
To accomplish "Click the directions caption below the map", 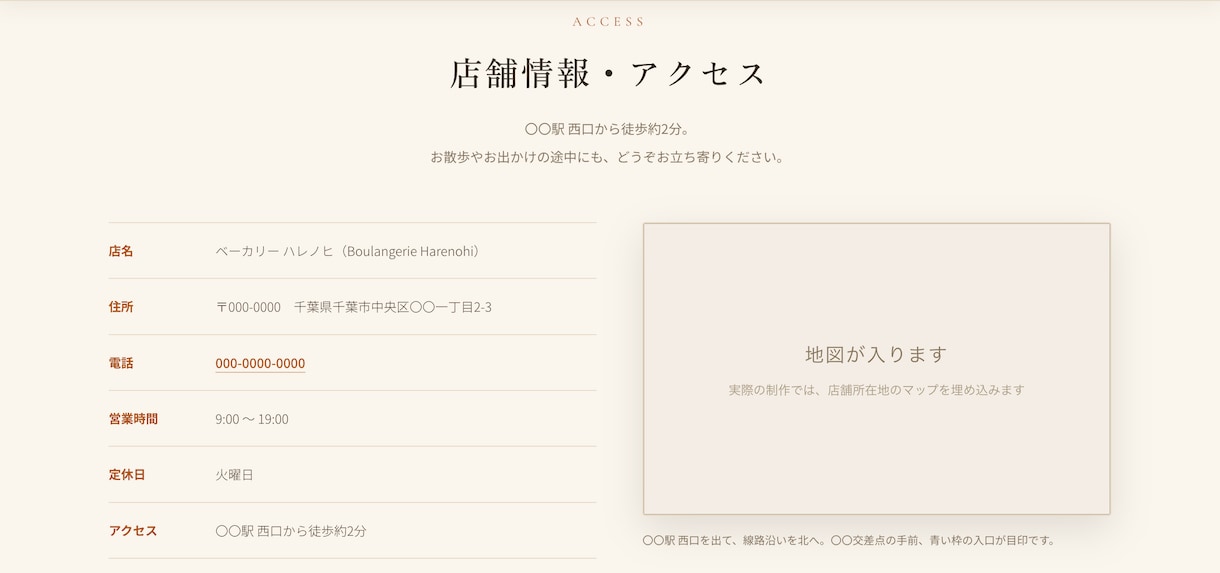I will (849, 540).
